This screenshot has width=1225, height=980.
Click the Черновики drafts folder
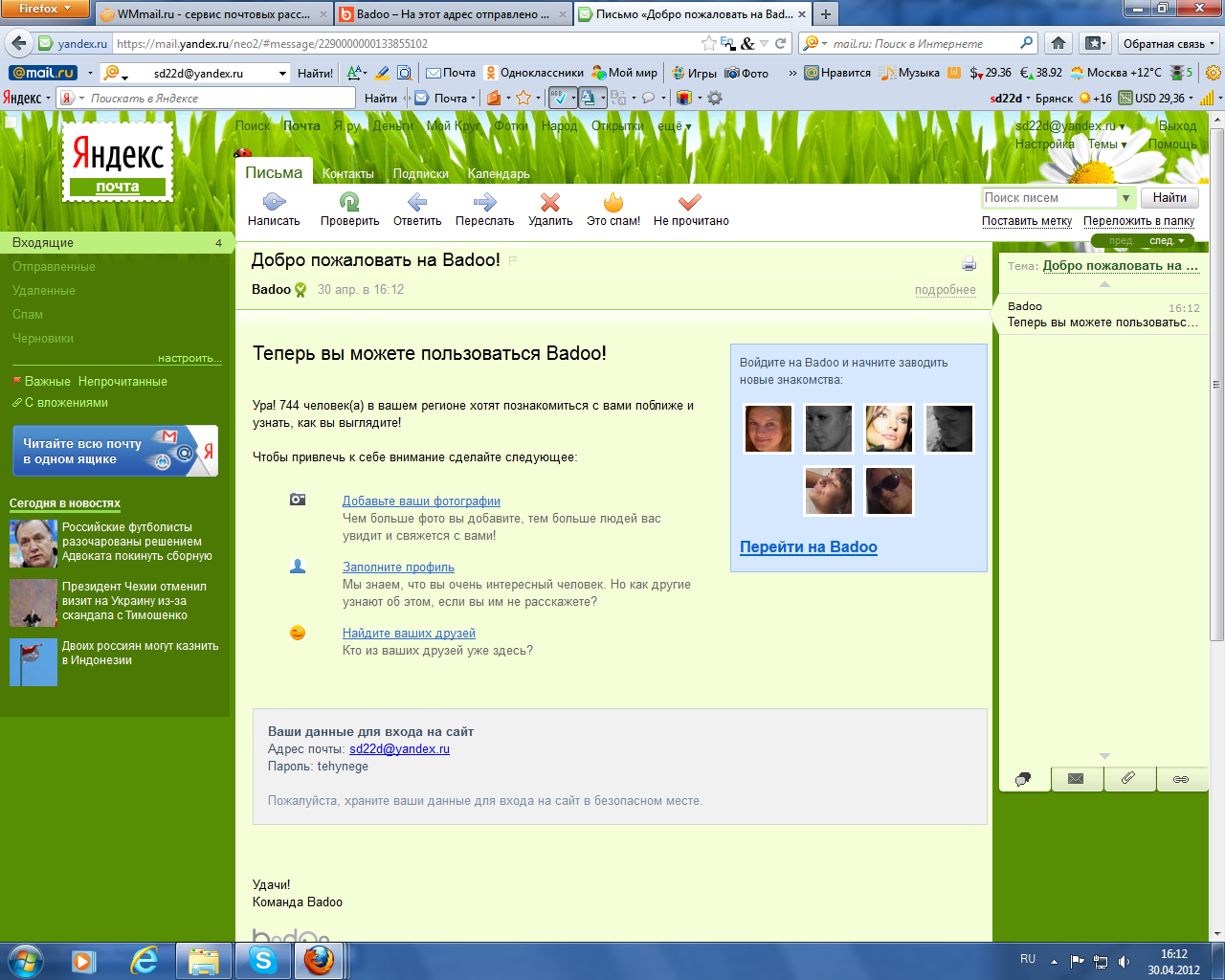point(43,339)
